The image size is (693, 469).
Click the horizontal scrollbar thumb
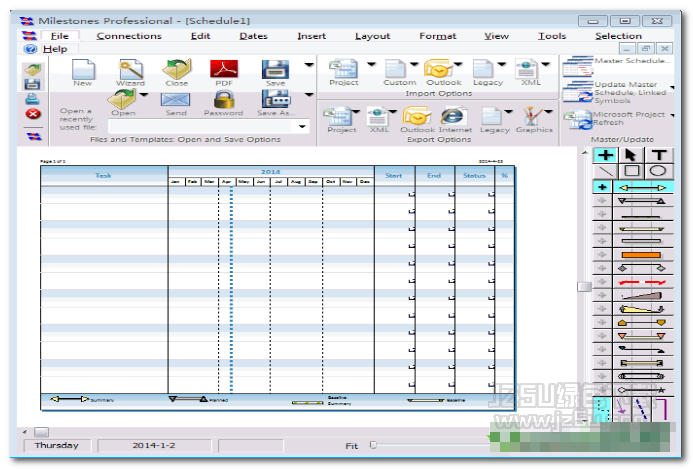pyautogui.click(x=42, y=432)
